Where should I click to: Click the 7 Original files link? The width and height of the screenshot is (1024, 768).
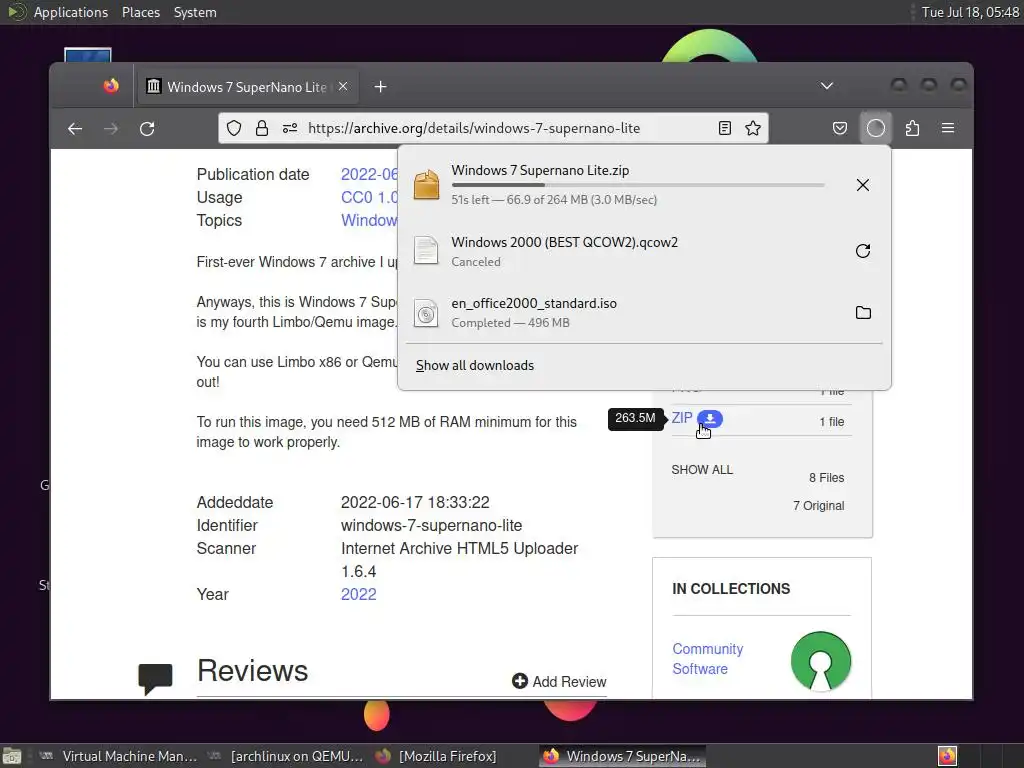[x=818, y=505]
